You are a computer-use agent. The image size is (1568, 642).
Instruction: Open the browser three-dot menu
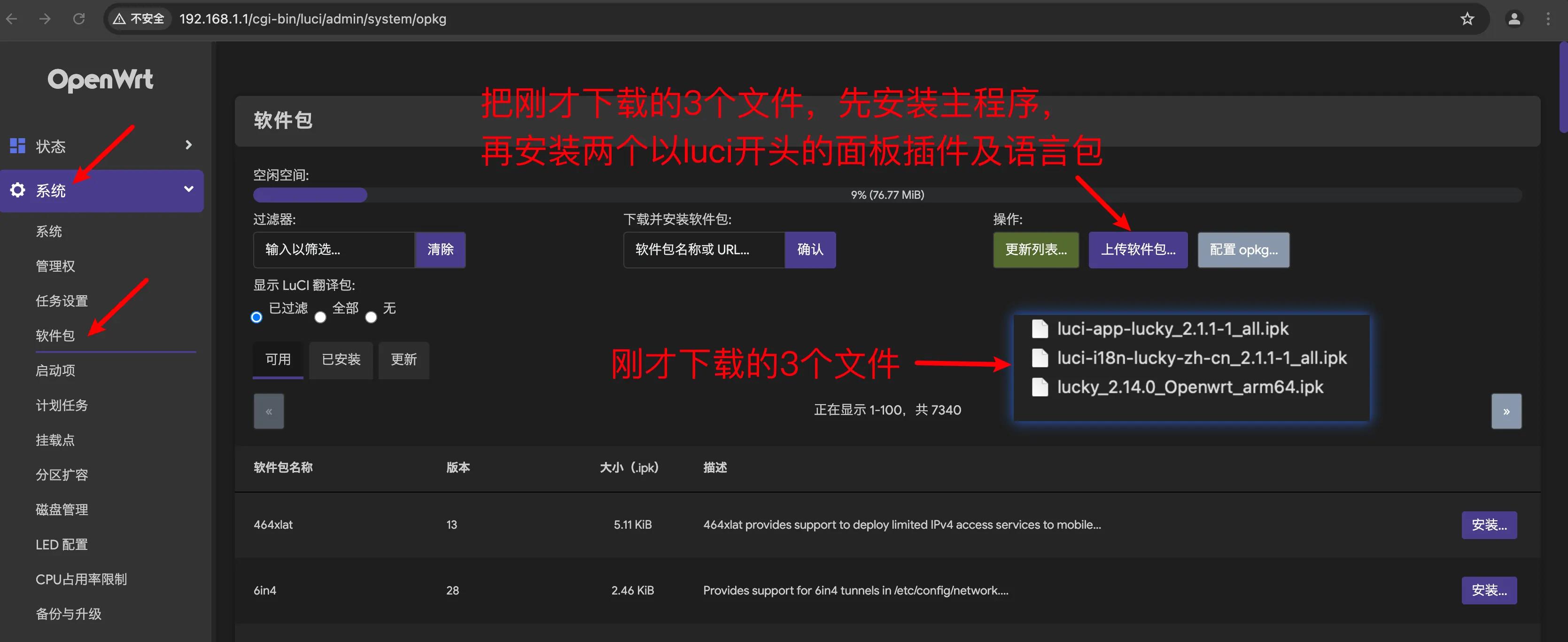(x=1548, y=19)
